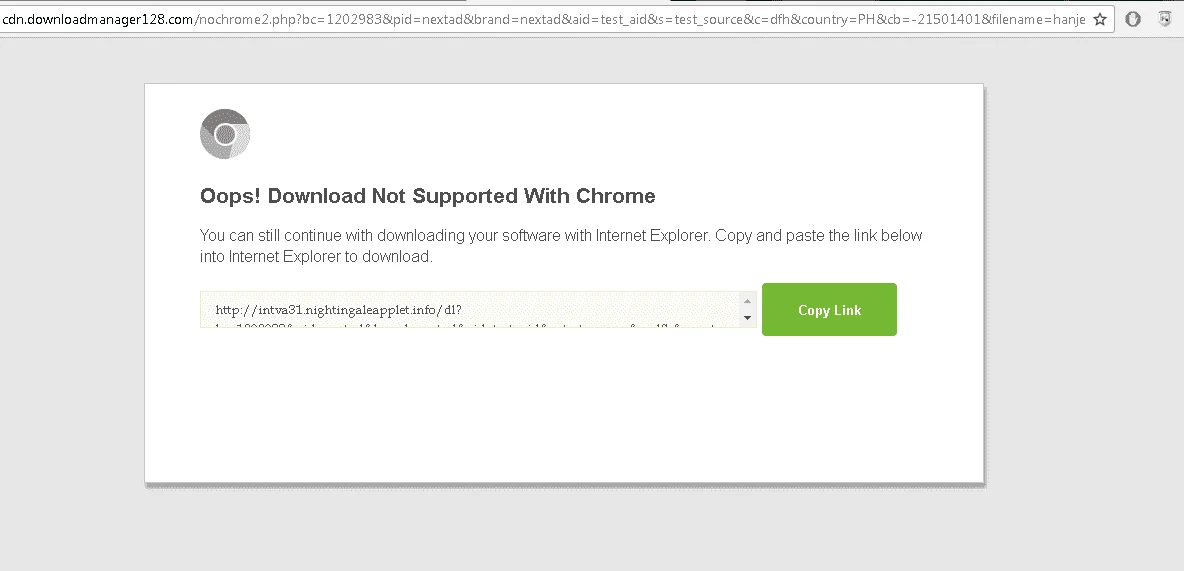Click the word "Chrome" in the heading

[x=615, y=196]
